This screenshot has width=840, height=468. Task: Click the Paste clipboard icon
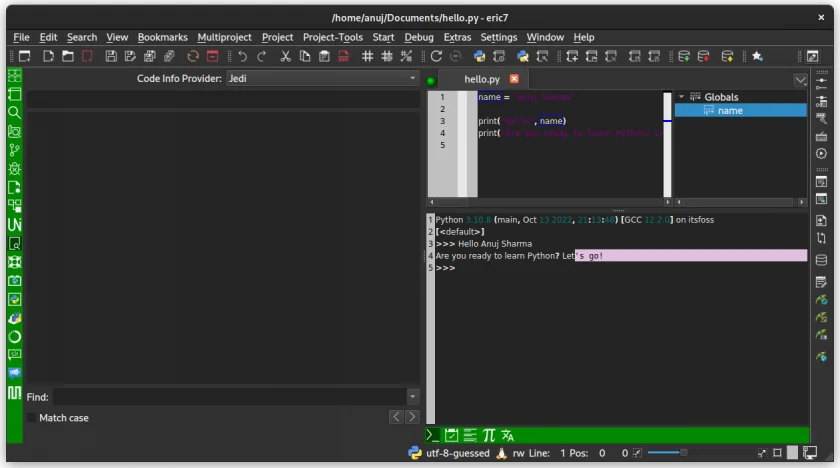[x=324, y=56]
